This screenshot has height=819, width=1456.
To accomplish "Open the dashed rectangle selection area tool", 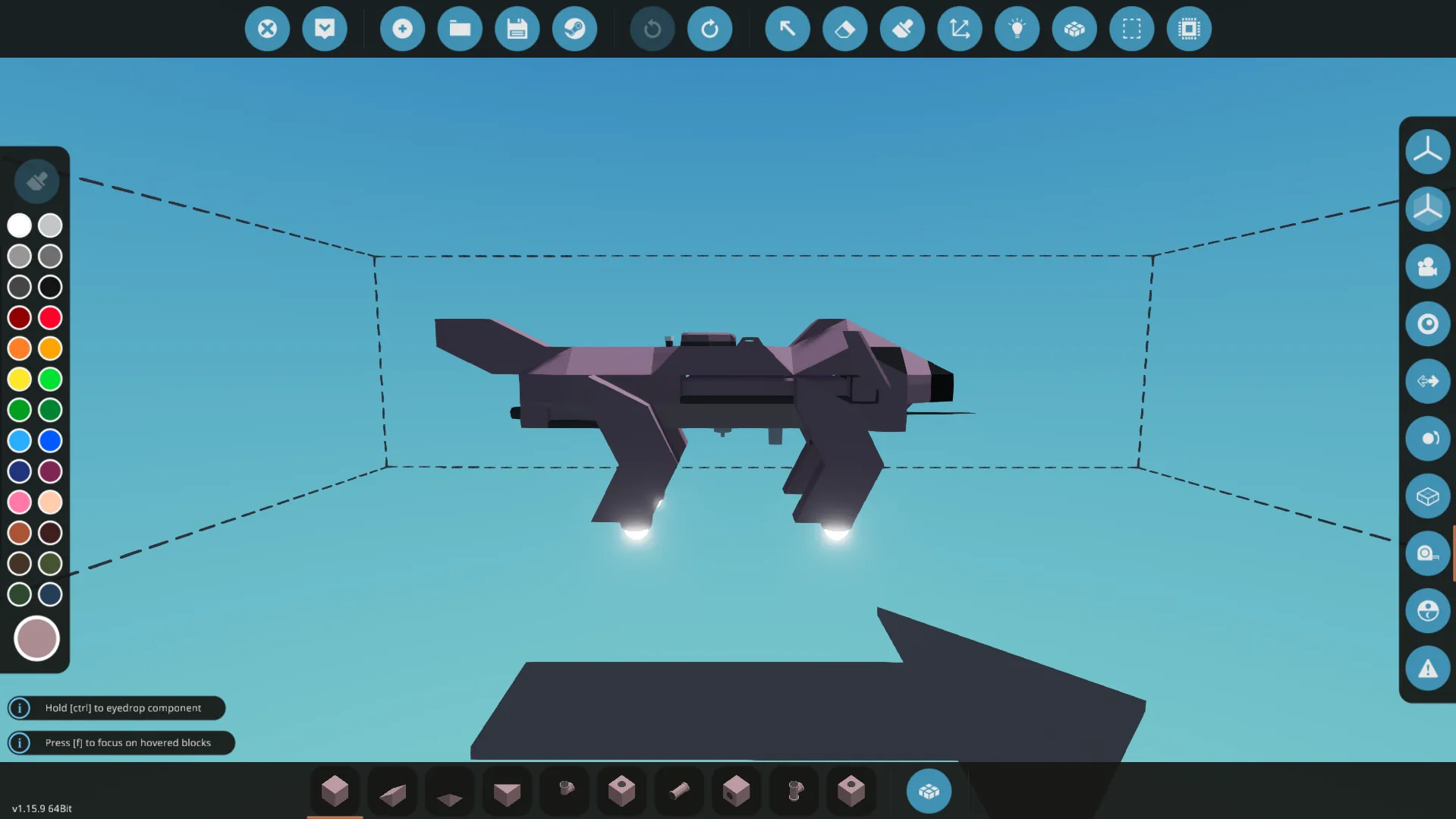I will coord(1131,29).
